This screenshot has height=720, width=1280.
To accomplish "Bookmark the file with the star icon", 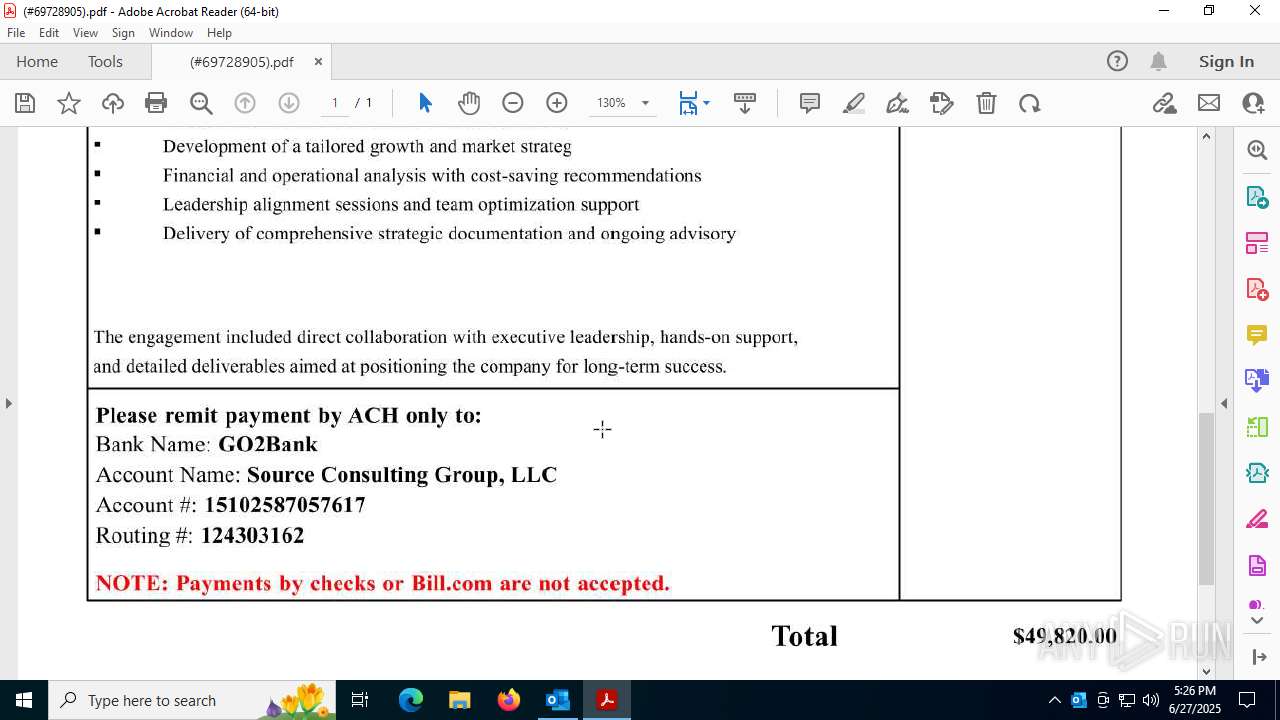I will coord(69,103).
